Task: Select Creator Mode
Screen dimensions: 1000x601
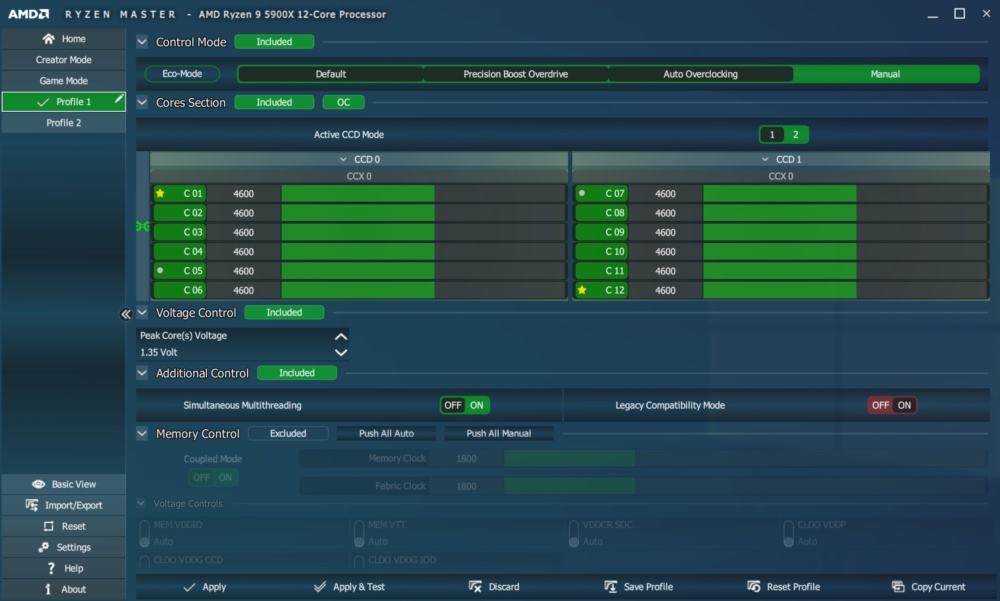Action: pyautogui.click(x=63, y=60)
